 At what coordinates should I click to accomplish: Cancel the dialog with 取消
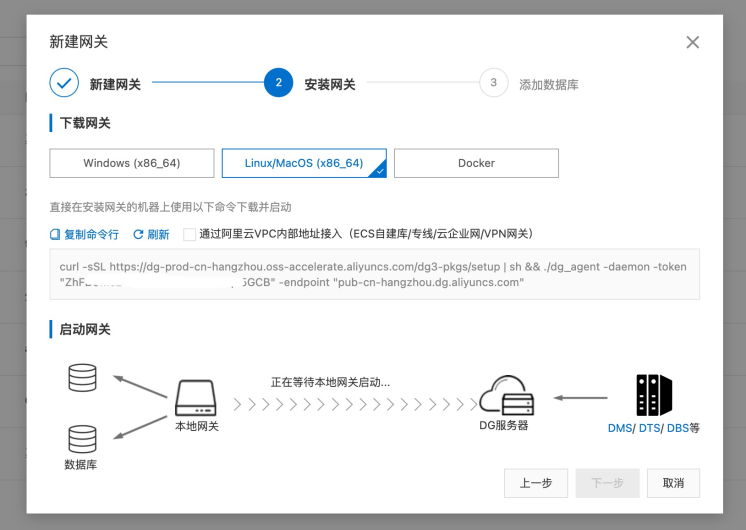(673, 483)
